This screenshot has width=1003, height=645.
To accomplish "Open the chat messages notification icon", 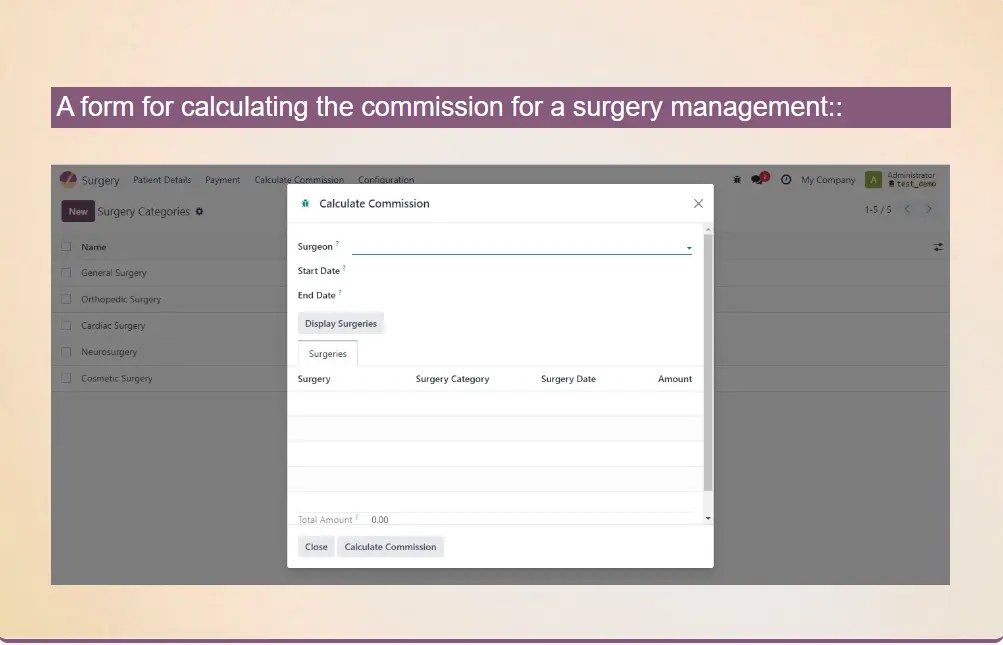I will 758,180.
